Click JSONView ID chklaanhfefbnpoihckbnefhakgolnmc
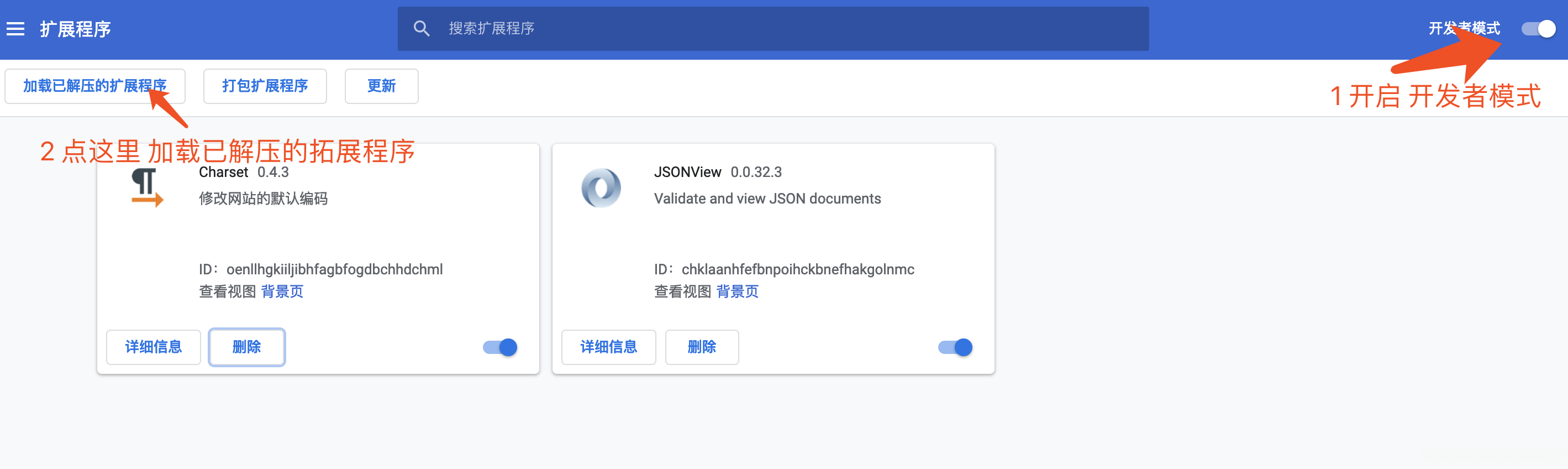1568x469 pixels. pos(798,269)
